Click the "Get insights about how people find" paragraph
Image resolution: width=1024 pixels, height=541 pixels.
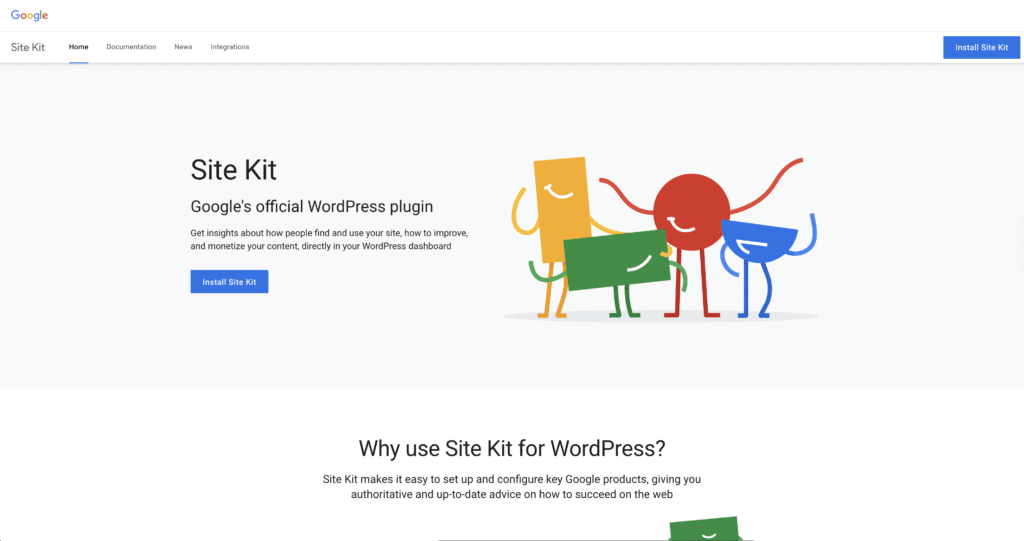point(329,239)
